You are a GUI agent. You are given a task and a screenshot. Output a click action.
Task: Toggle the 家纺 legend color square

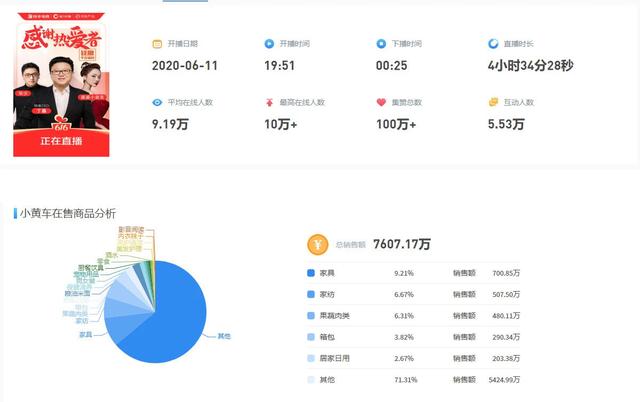click(311, 294)
